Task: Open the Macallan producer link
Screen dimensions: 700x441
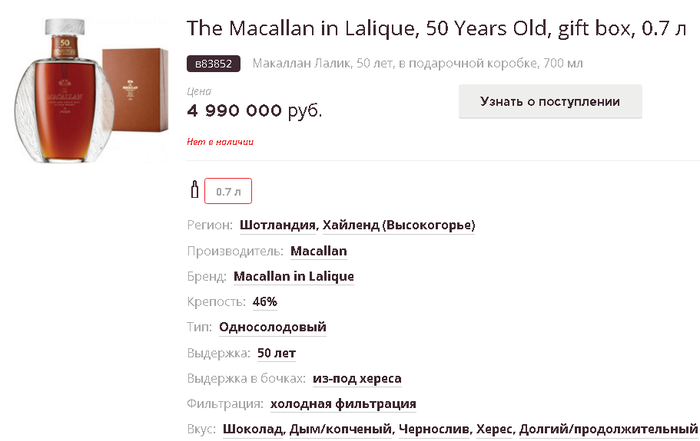Action: pyautogui.click(x=319, y=251)
